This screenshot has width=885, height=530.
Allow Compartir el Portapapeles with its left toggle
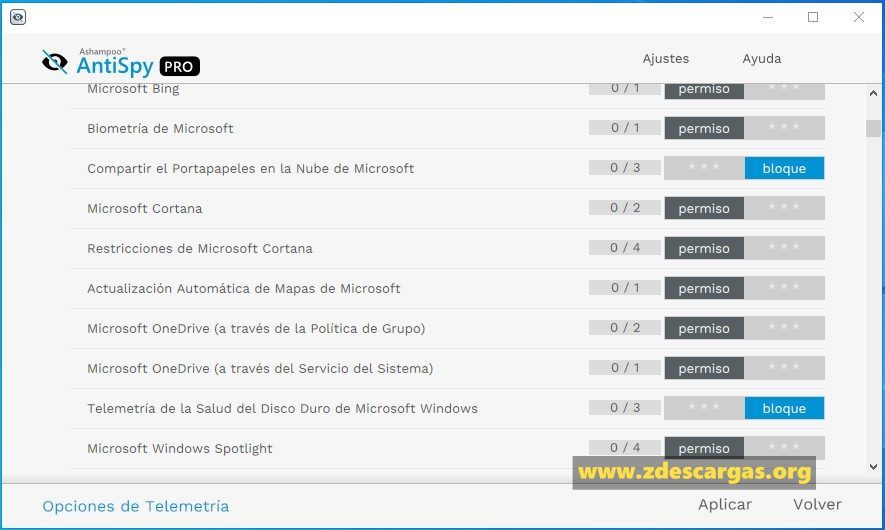(x=704, y=168)
